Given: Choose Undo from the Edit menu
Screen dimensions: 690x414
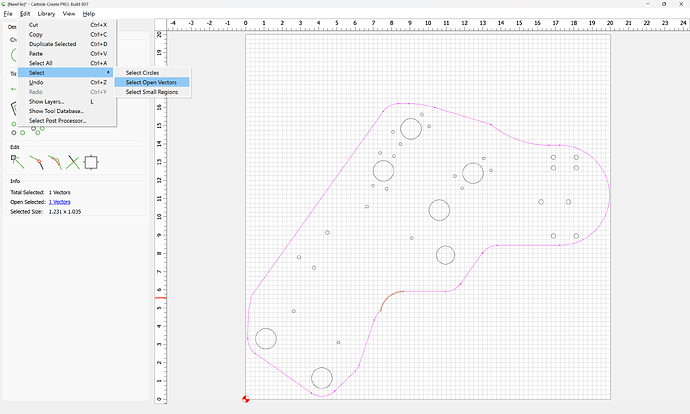Looking at the screenshot, I should pos(67,82).
